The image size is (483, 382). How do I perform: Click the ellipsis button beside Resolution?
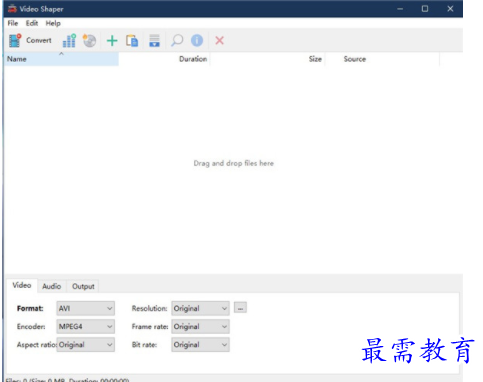pyautogui.click(x=240, y=308)
